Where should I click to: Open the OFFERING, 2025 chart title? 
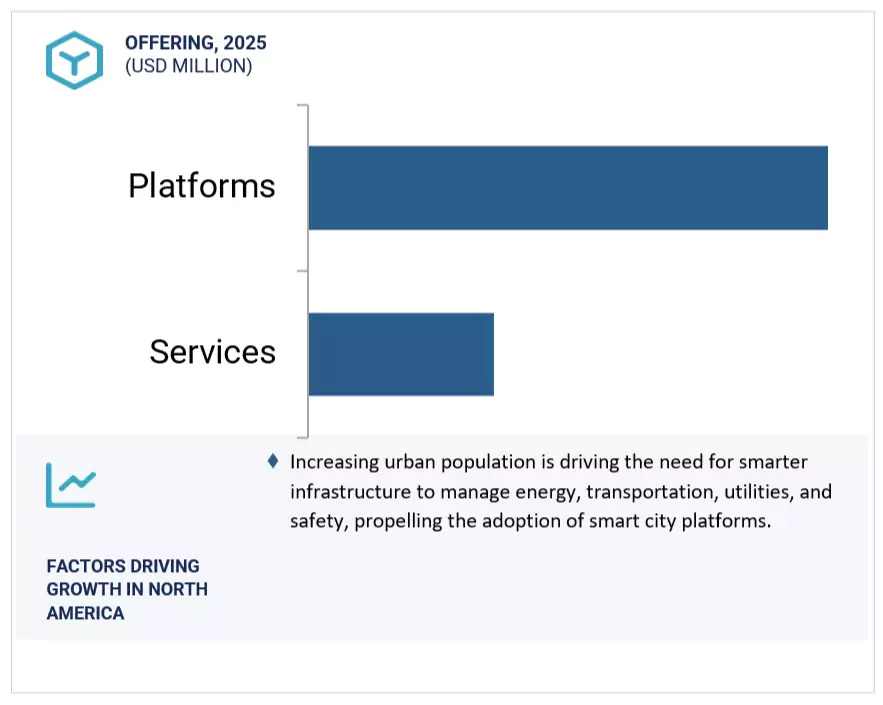(195, 43)
